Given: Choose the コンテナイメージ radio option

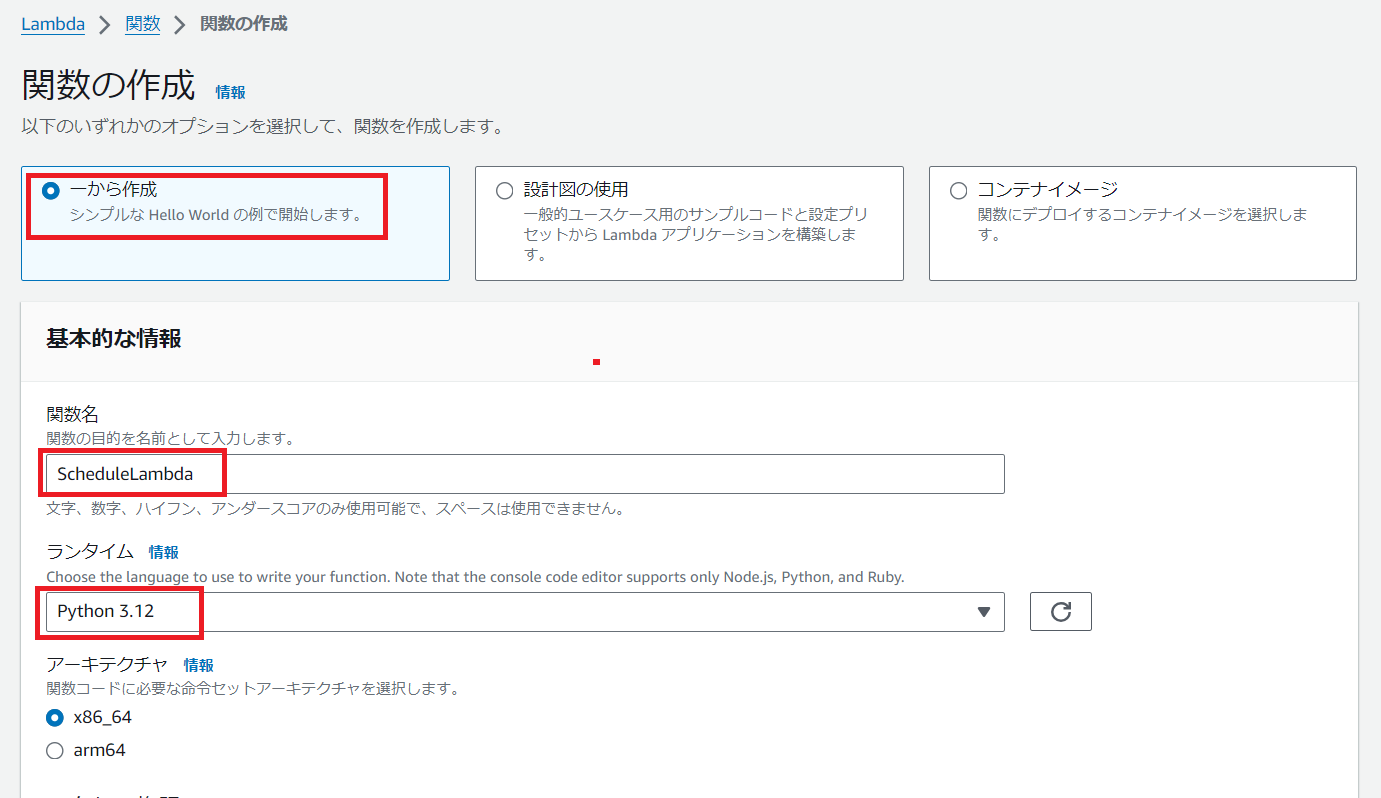Looking at the screenshot, I should (958, 190).
